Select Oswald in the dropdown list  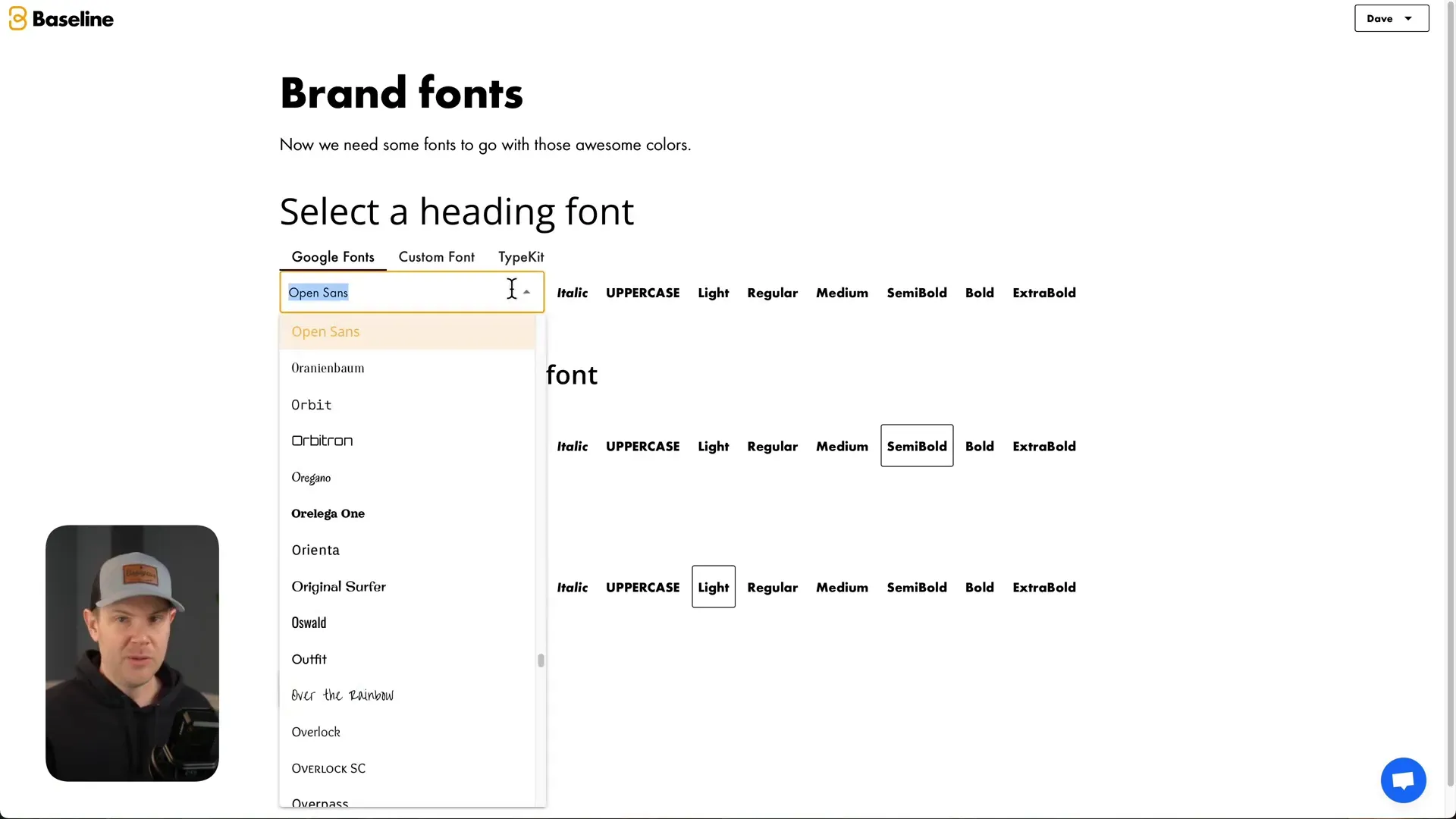tap(407, 623)
